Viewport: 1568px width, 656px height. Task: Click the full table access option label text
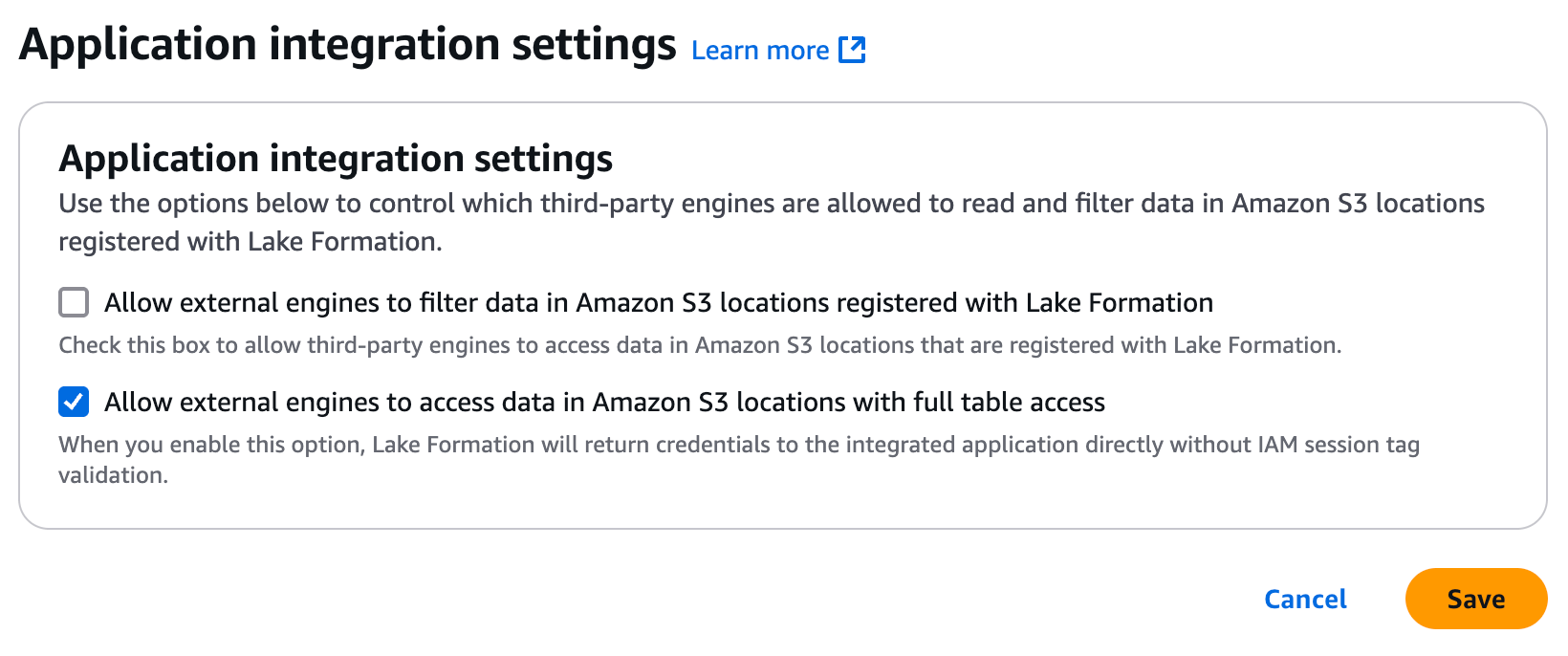[x=604, y=402]
